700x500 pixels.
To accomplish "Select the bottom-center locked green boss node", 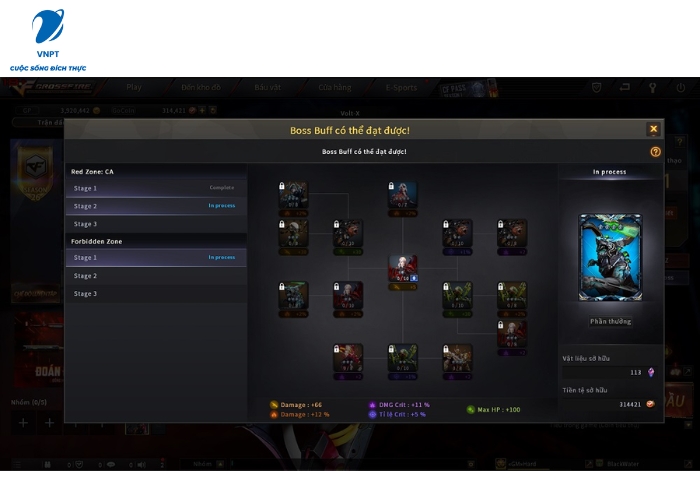I will coord(403,358).
